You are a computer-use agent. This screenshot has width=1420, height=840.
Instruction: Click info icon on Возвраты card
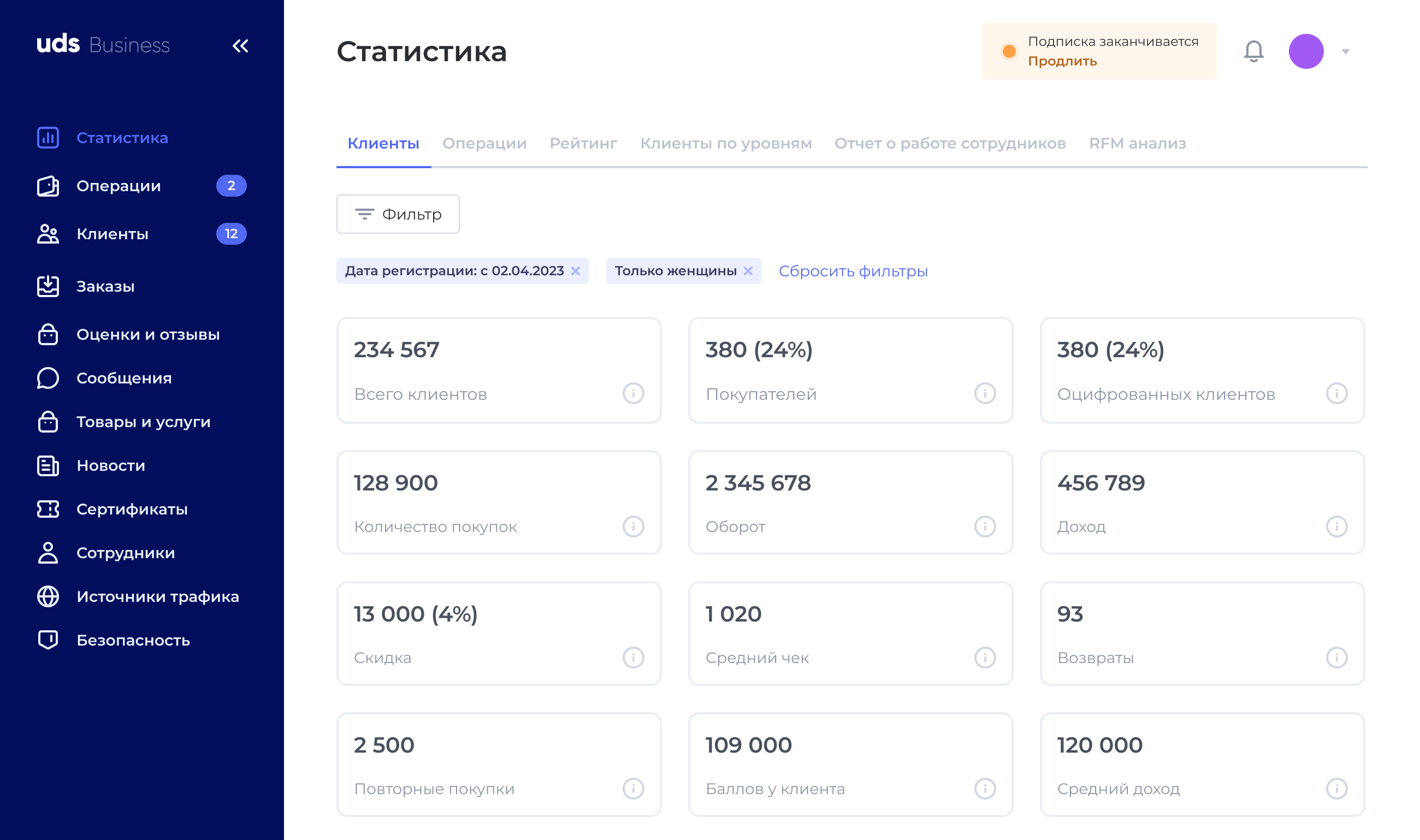click(1336, 657)
